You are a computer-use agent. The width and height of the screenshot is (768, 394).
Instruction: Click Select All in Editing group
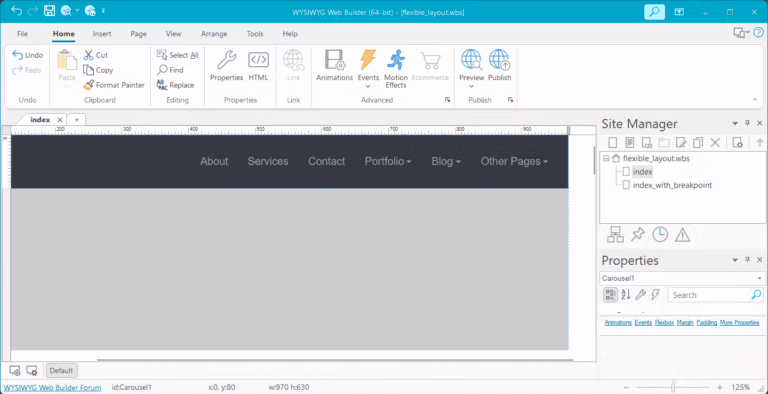click(177, 55)
